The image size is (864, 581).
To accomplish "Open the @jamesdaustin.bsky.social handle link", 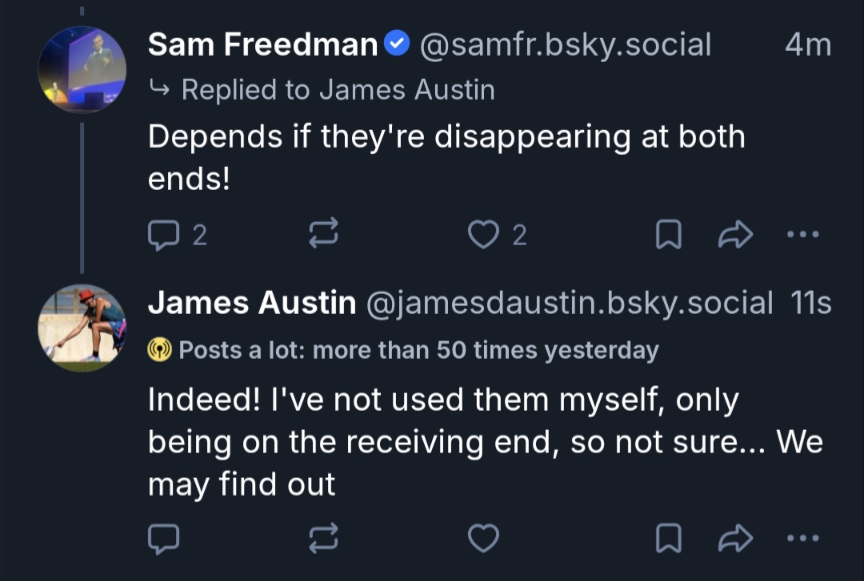I will point(570,303).
